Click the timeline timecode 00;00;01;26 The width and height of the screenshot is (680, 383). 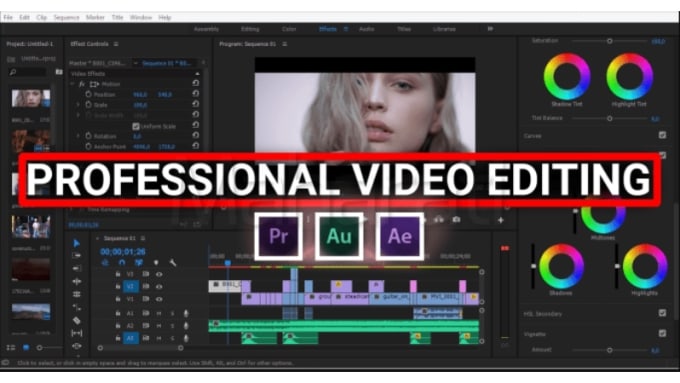tap(123, 252)
